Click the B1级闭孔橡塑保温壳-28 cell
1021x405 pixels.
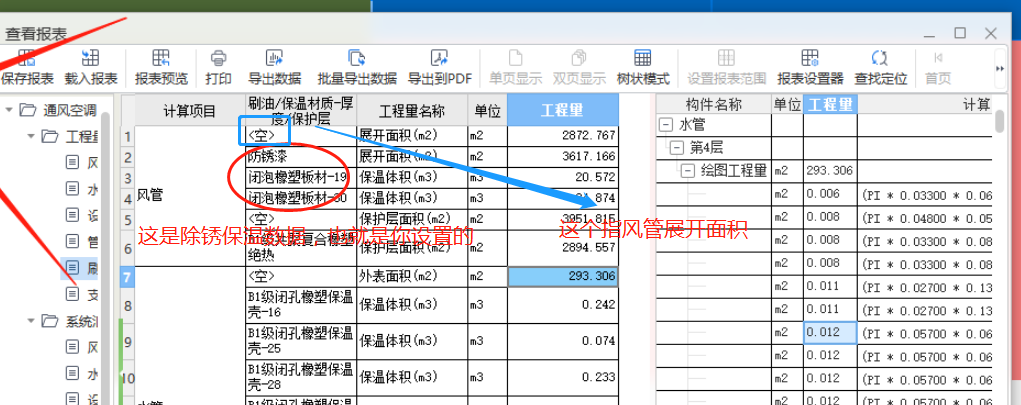(301, 377)
